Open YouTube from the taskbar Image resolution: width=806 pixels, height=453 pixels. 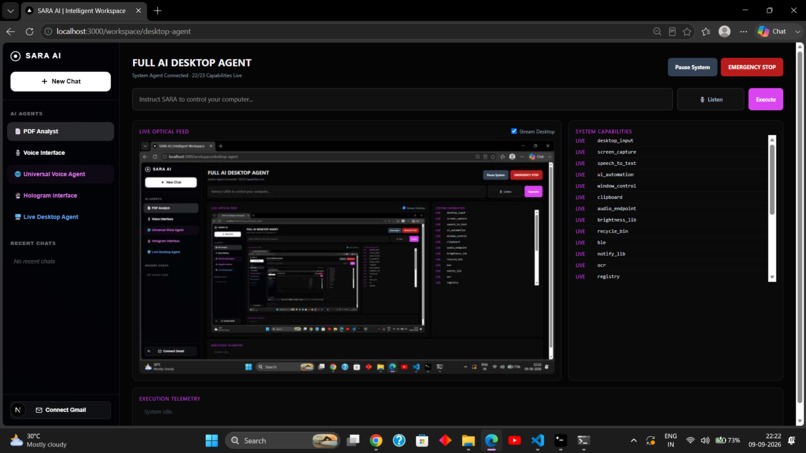click(514, 441)
